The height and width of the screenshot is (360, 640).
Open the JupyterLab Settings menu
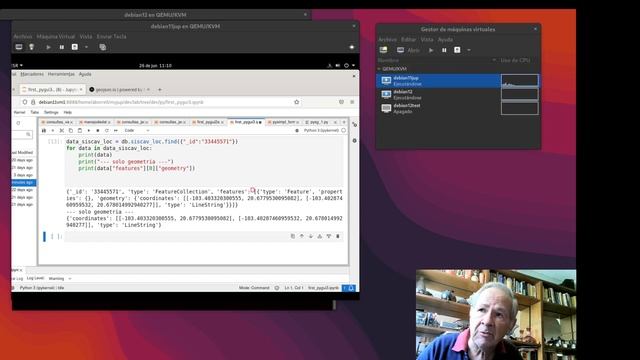[x=51, y=112]
